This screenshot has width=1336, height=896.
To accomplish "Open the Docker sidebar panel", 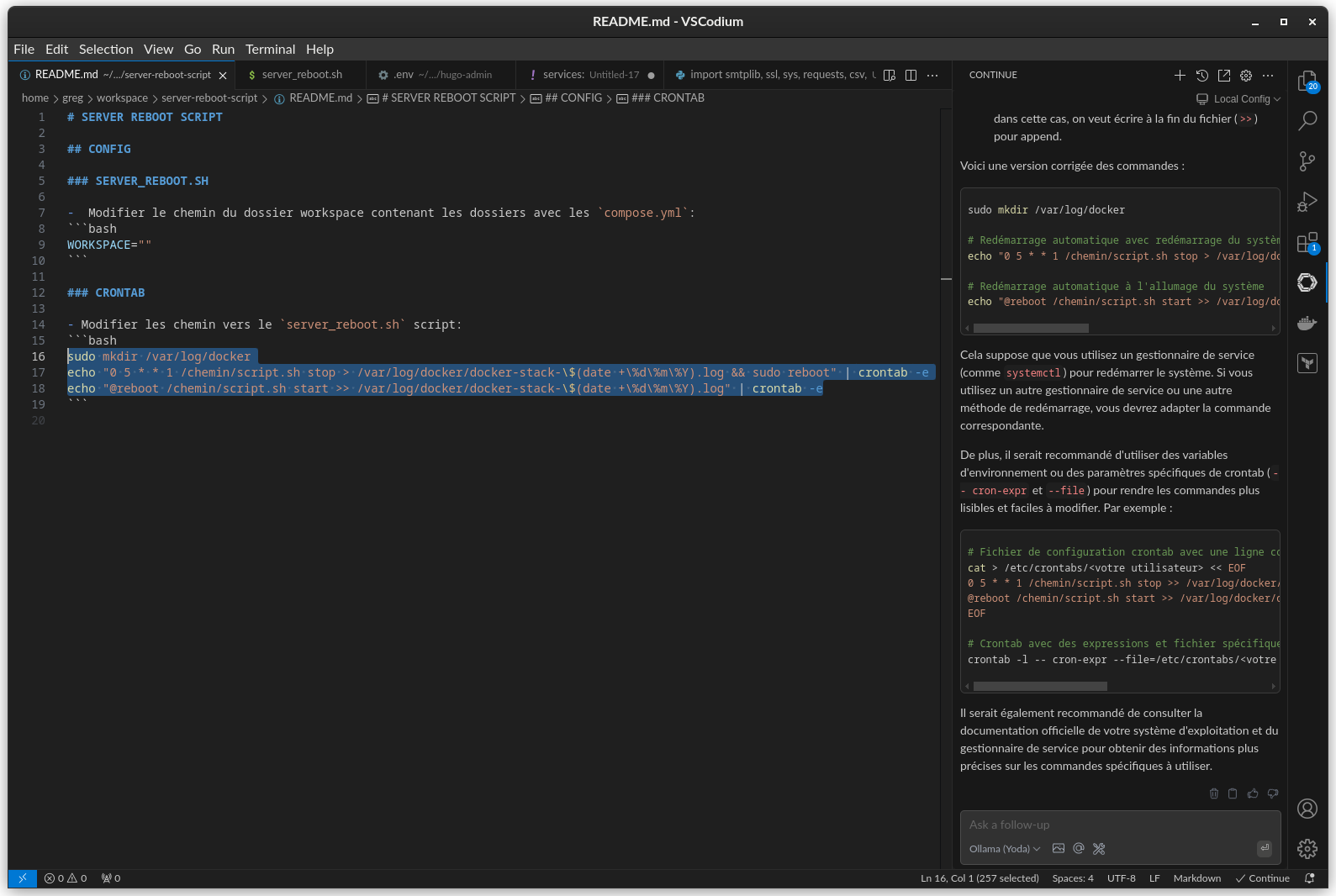I will point(1307,323).
